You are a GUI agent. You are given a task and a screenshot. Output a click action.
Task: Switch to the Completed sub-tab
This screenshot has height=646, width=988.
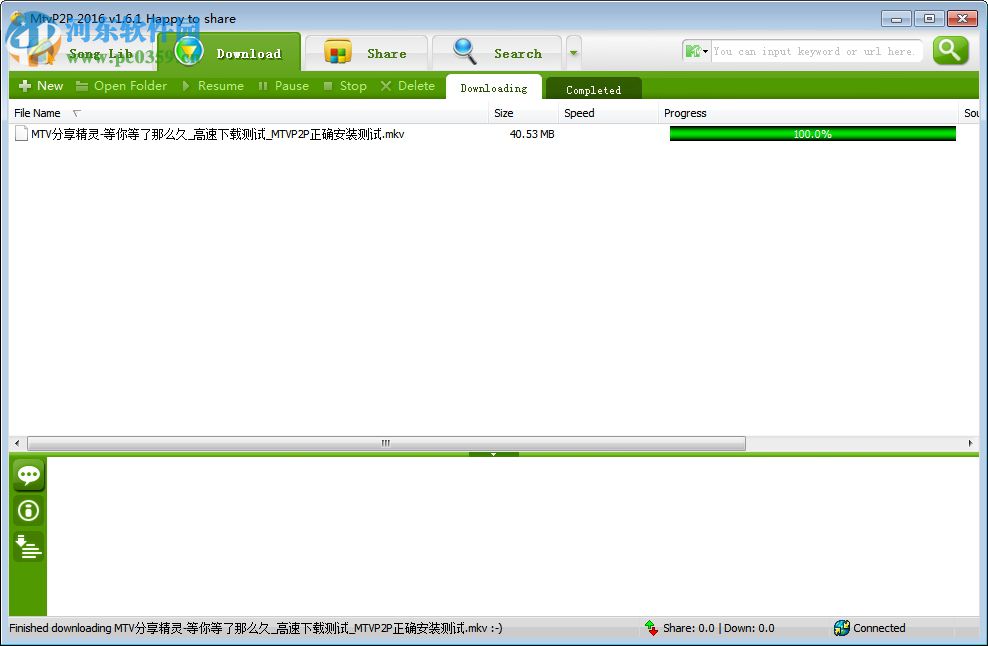pyautogui.click(x=594, y=89)
